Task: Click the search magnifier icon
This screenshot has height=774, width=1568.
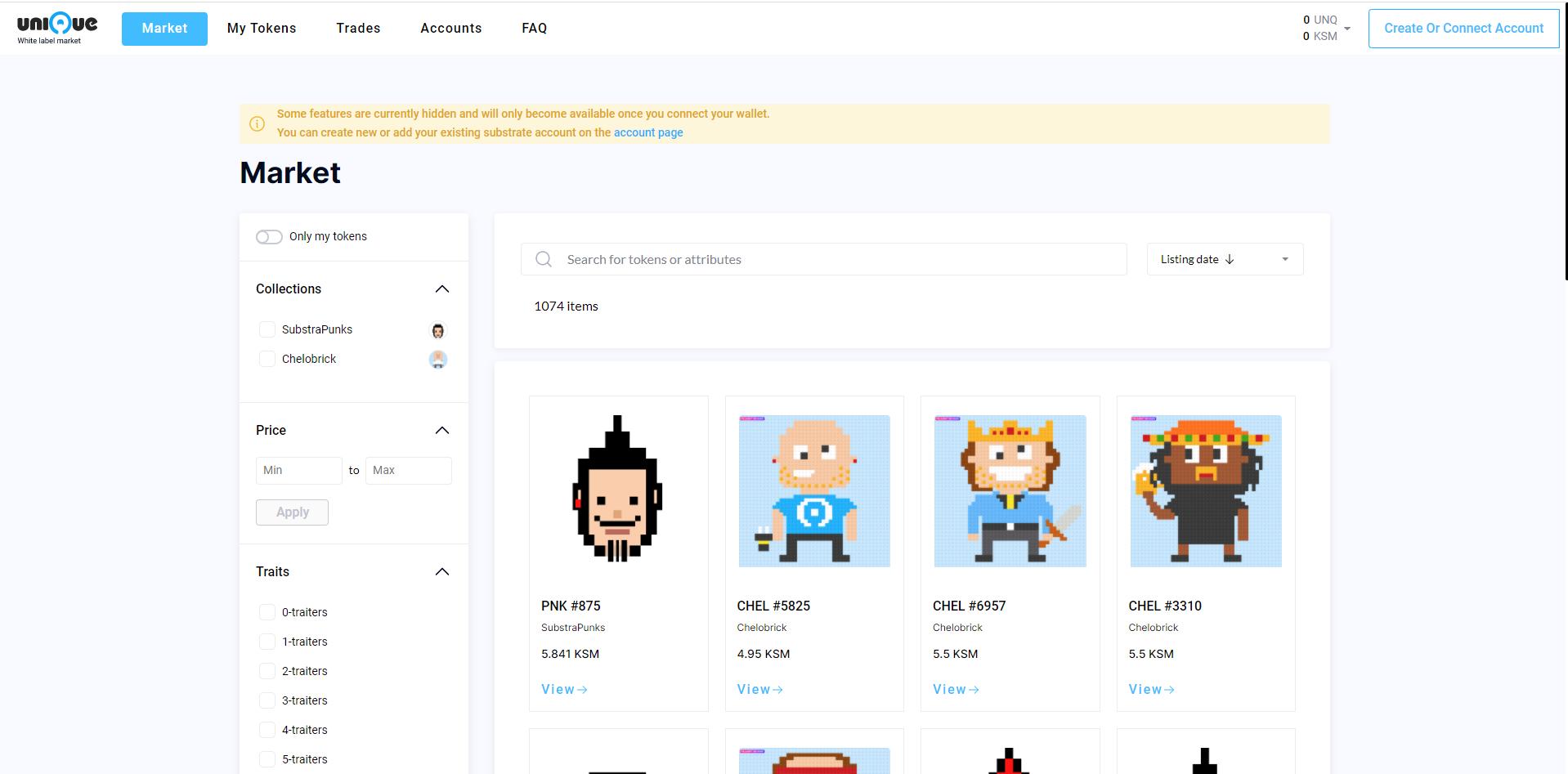Action: tap(544, 259)
